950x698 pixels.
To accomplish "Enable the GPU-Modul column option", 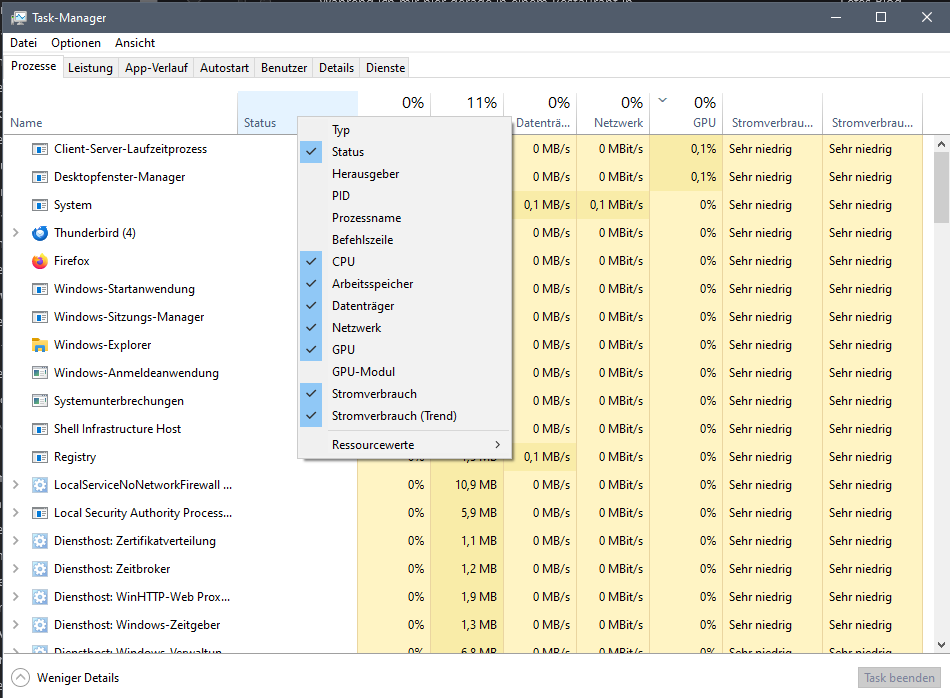I will pos(405,371).
